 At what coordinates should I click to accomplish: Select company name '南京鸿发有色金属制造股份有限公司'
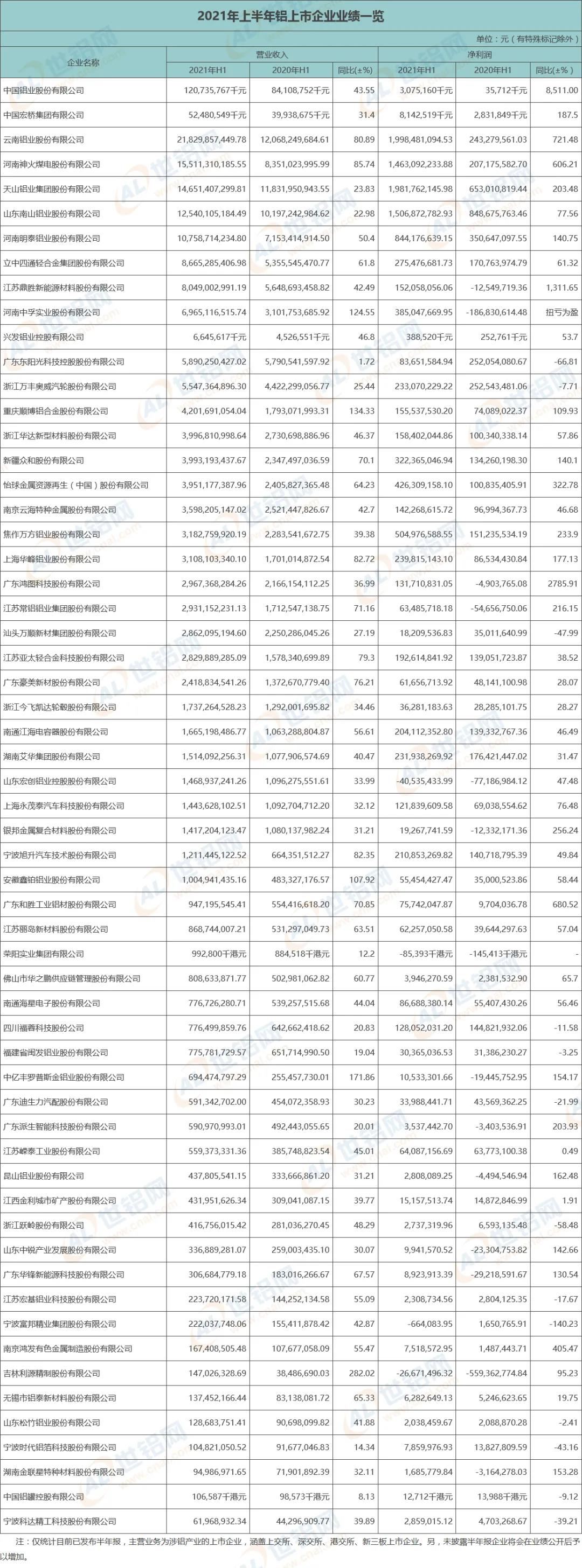[x=68, y=1348]
